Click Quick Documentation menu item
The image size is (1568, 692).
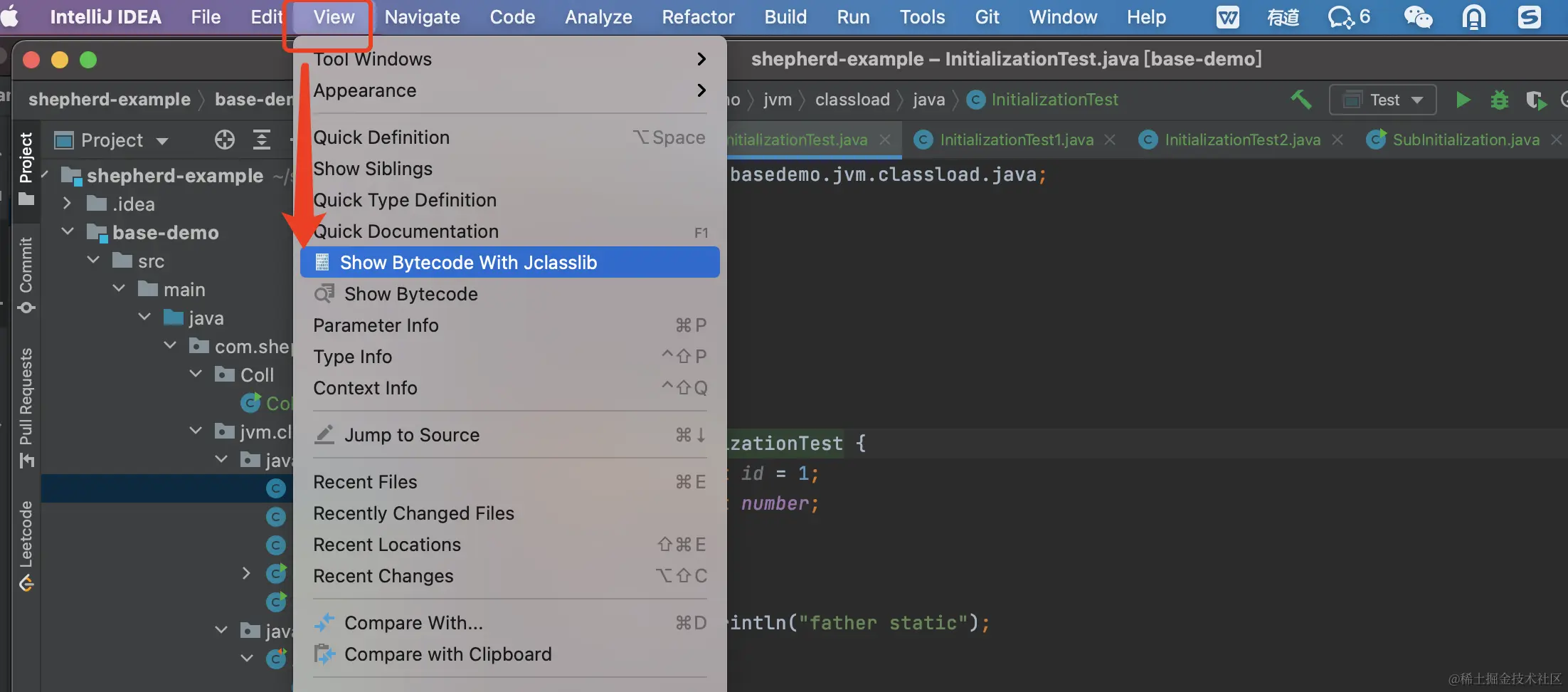[509, 231]
